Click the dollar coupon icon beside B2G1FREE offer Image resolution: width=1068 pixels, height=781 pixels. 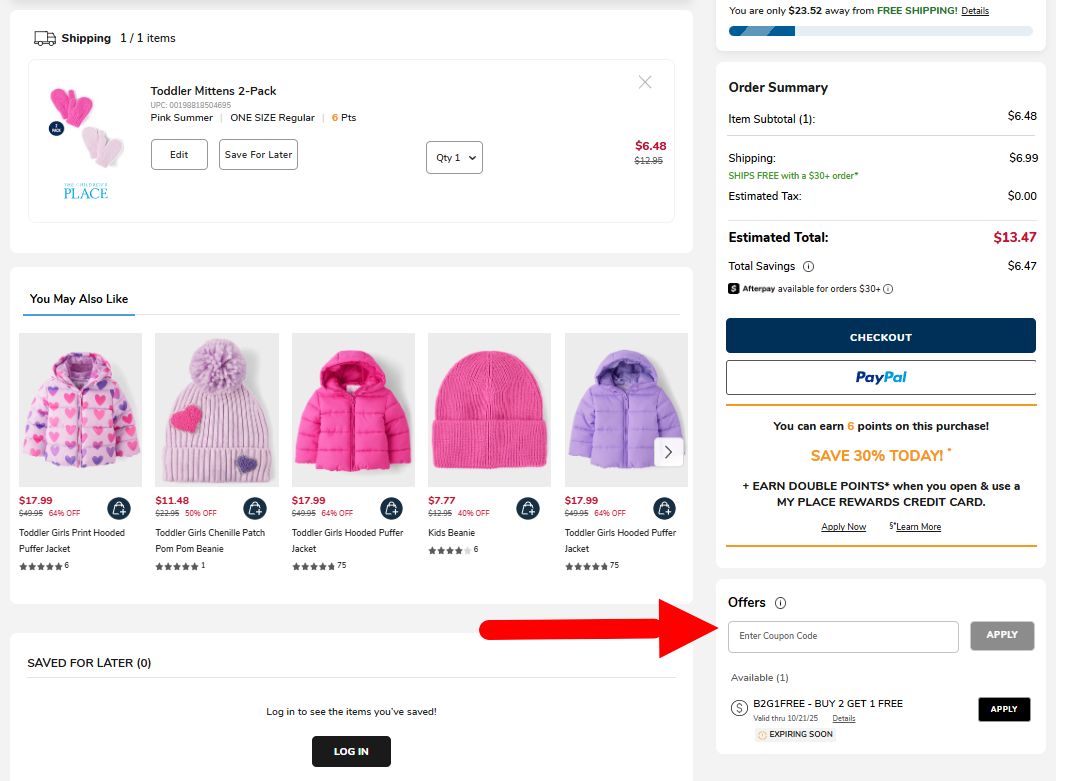tap(739, 707)
